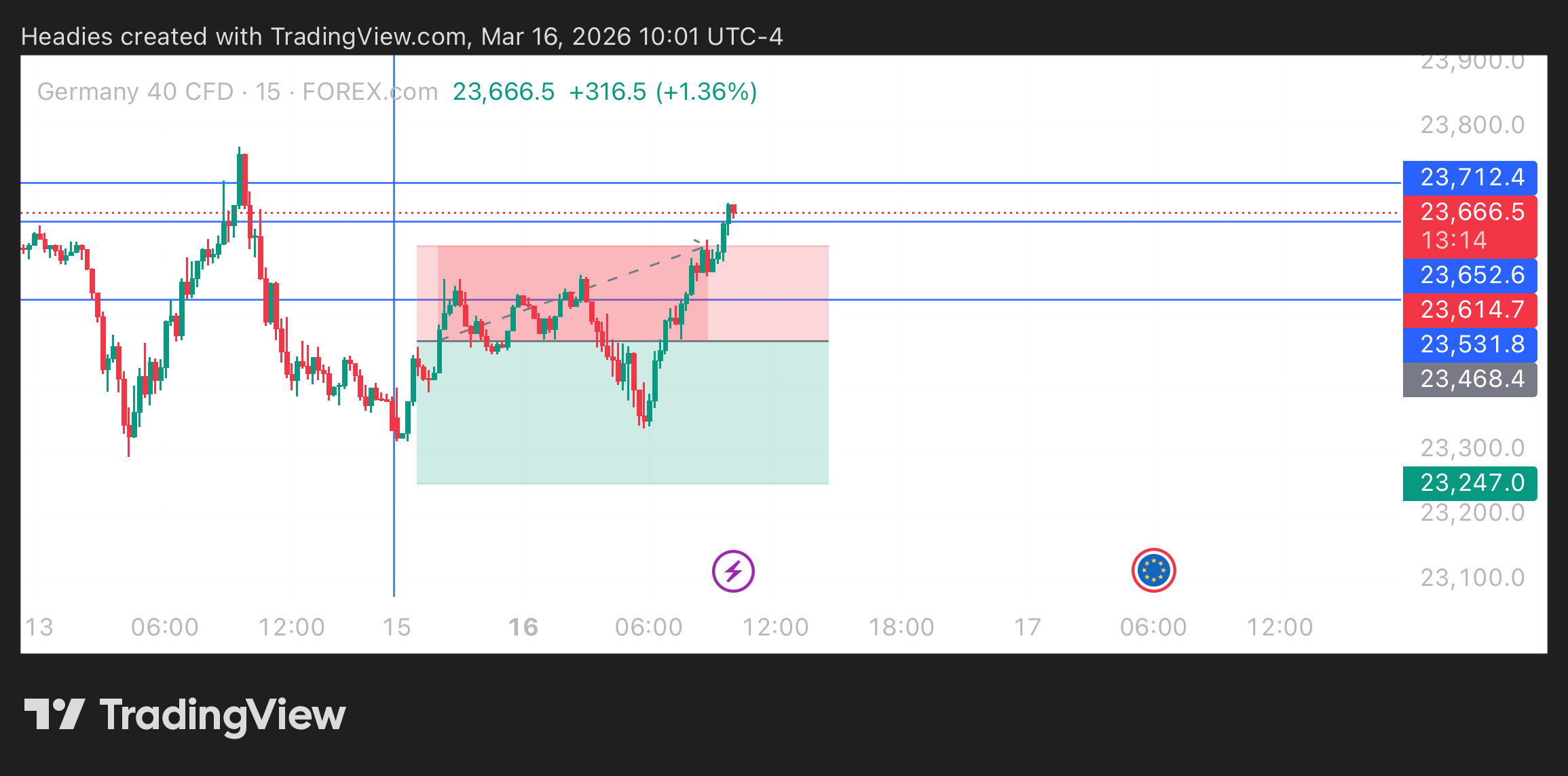Viewport: 1568px width, 776px height.
Task: Click the TradingView wordmark text
Action: 223,716
